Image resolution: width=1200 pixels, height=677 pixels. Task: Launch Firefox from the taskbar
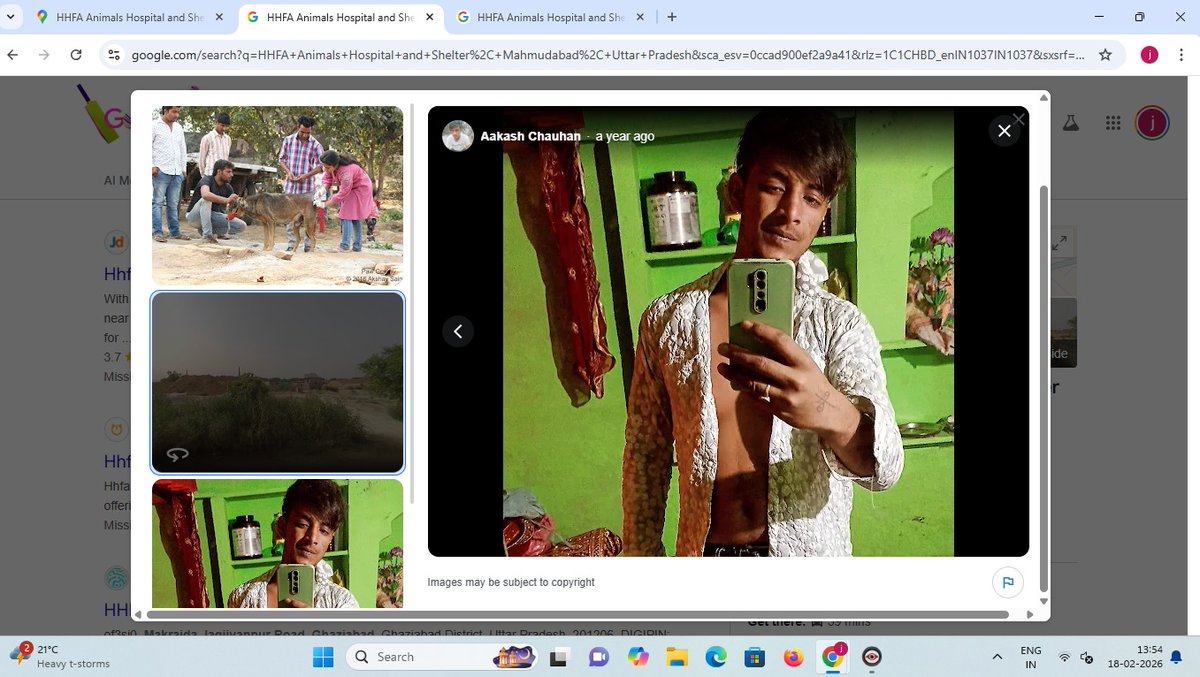point(794,657)
